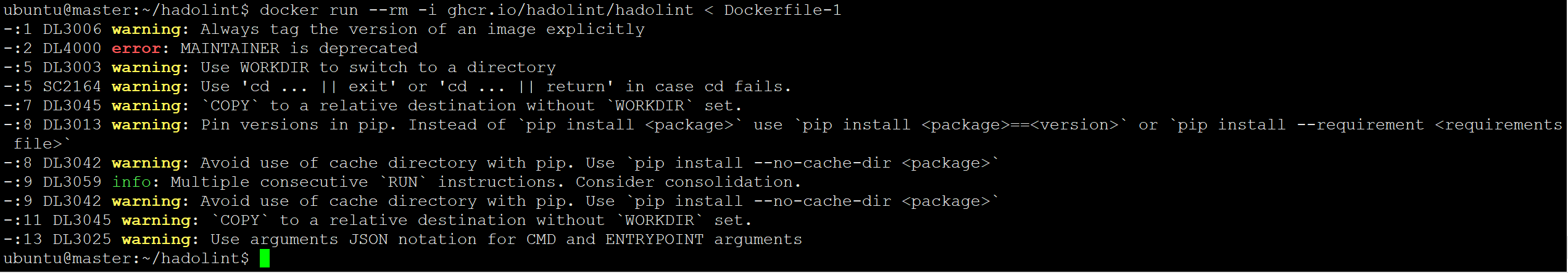Click the ghcr.io/hadolint/hadolint image name
This screenshot has height=273, width=1568.
(x=570, y=10)
